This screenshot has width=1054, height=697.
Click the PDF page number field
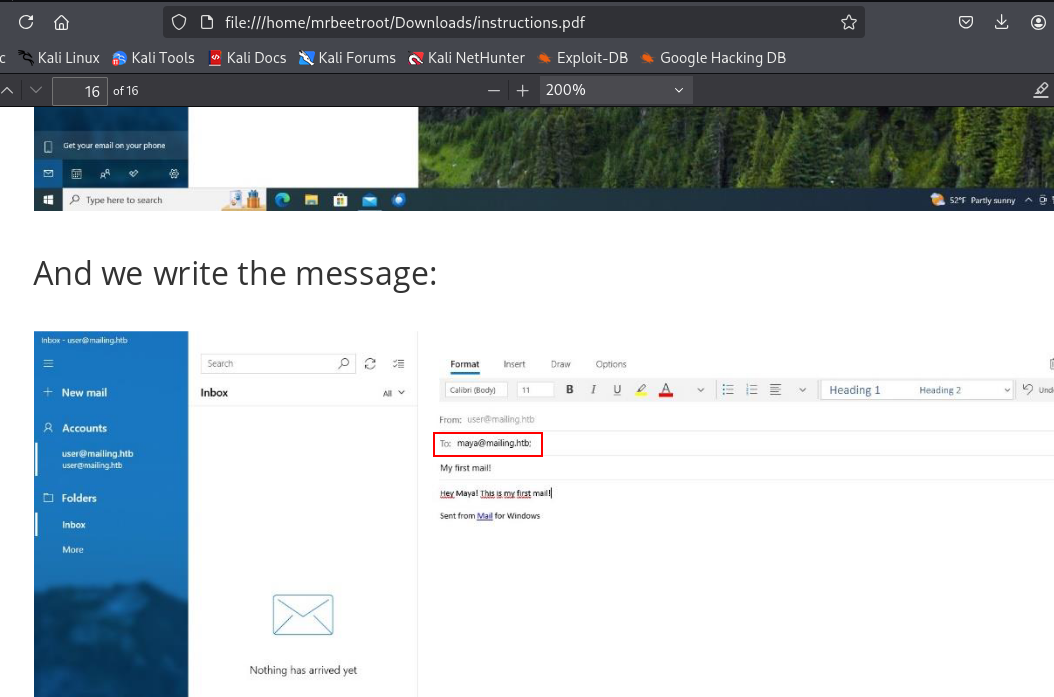[80, 91]
